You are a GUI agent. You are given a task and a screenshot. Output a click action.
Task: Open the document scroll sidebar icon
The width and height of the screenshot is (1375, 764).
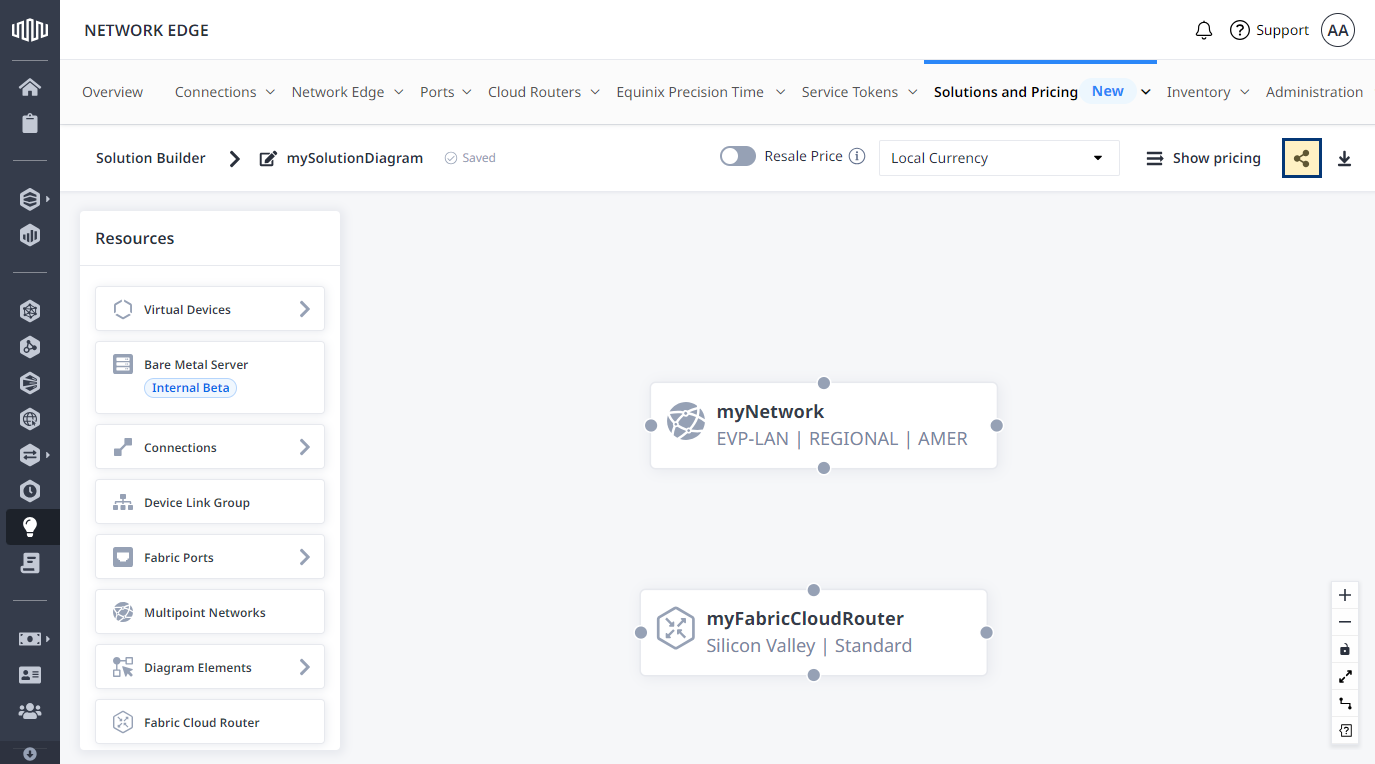(30, 563)
